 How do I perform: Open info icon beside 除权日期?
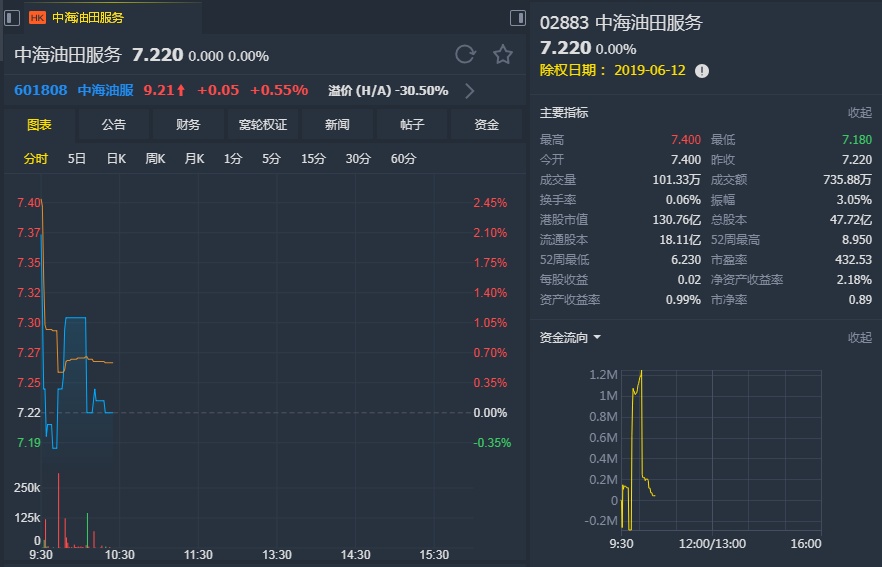[702, 71]
